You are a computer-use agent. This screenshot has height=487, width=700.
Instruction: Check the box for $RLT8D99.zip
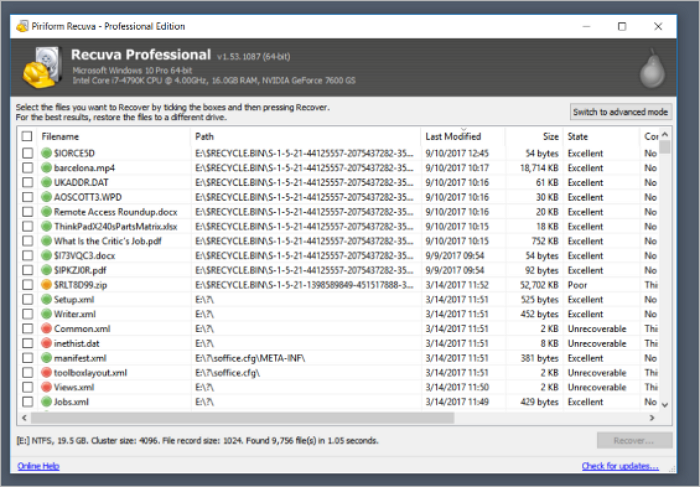(x=28, y=285)
